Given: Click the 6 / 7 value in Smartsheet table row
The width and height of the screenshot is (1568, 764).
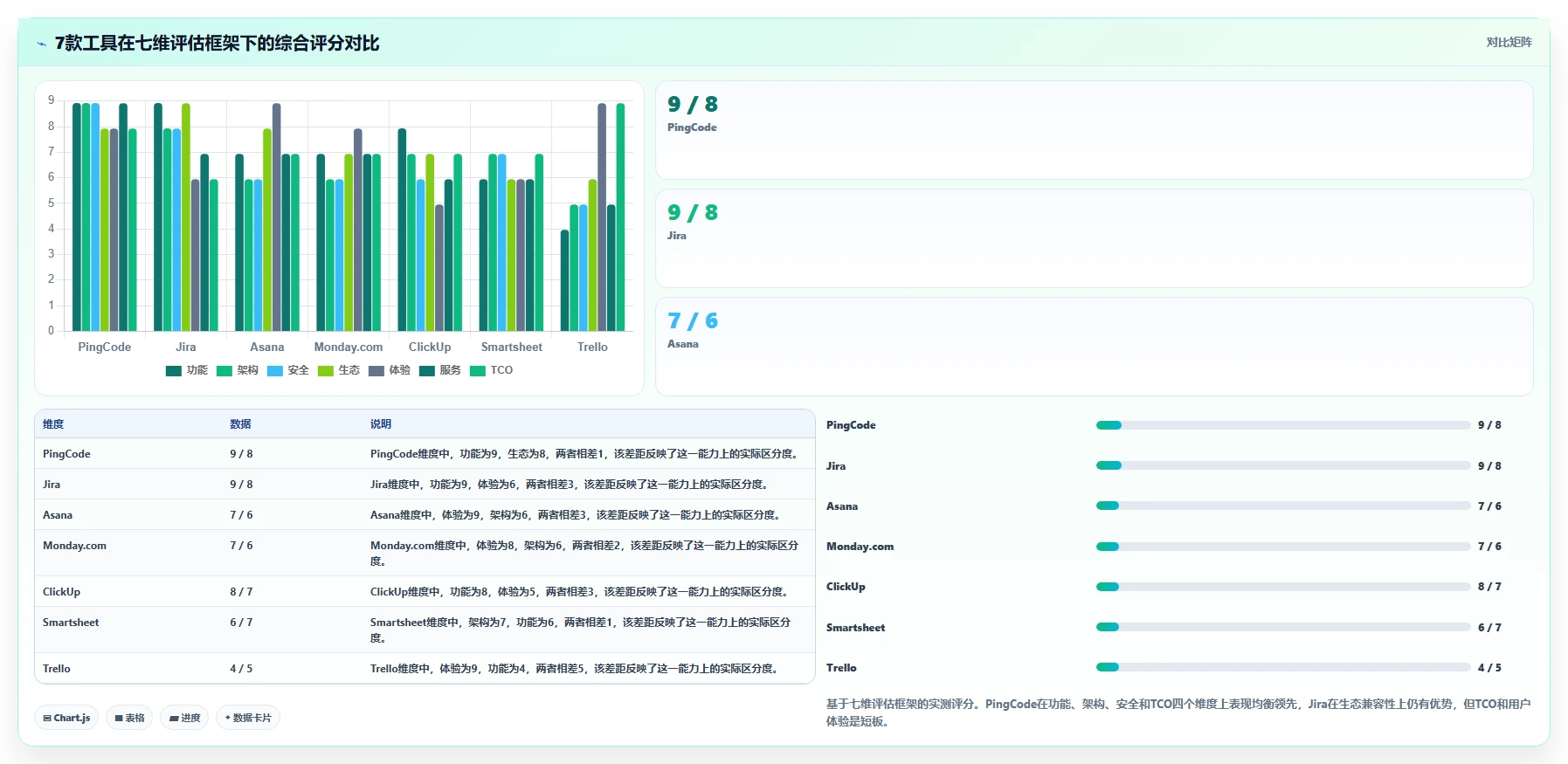Looking at the screenshot, I should 241,623.
